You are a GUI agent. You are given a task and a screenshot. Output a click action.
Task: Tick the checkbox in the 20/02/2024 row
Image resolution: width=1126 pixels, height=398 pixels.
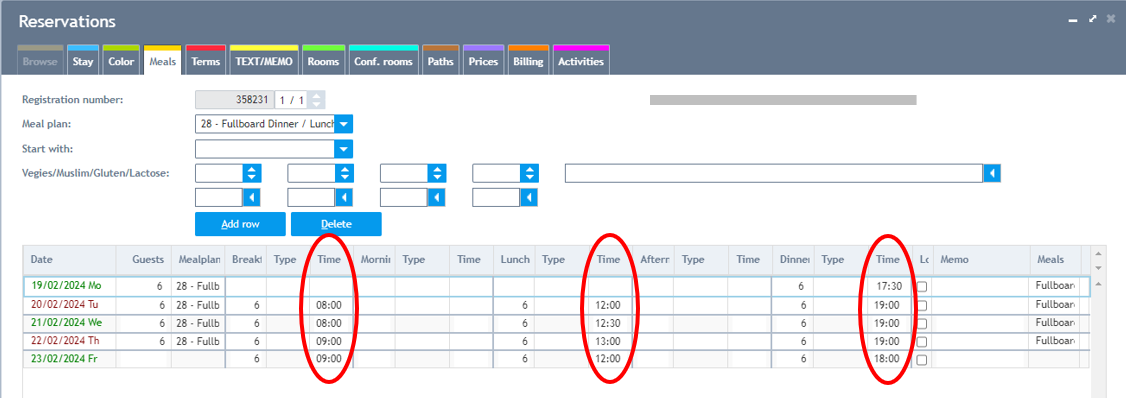click(921, 305)
